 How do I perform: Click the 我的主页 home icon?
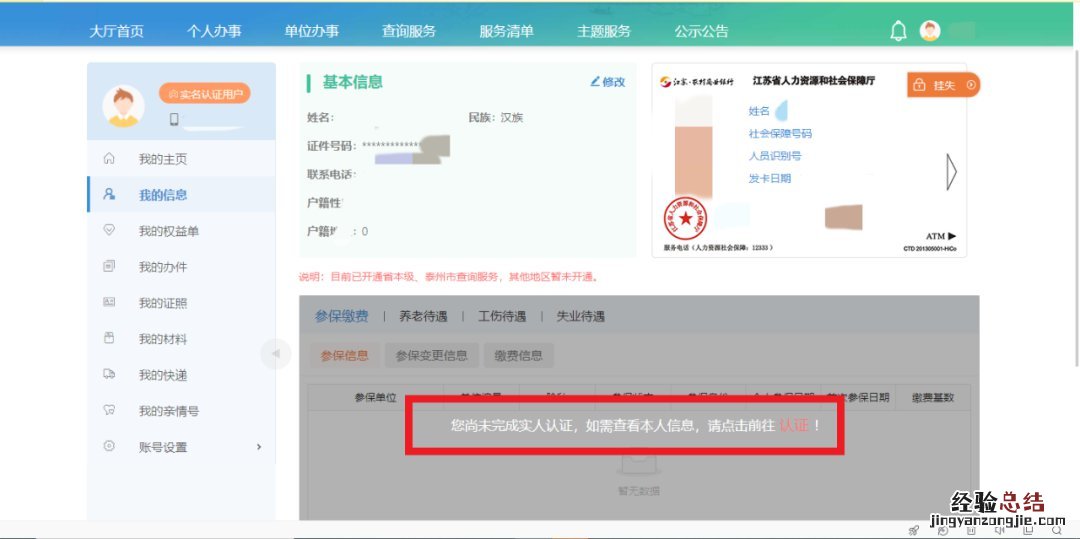[110, 159]
